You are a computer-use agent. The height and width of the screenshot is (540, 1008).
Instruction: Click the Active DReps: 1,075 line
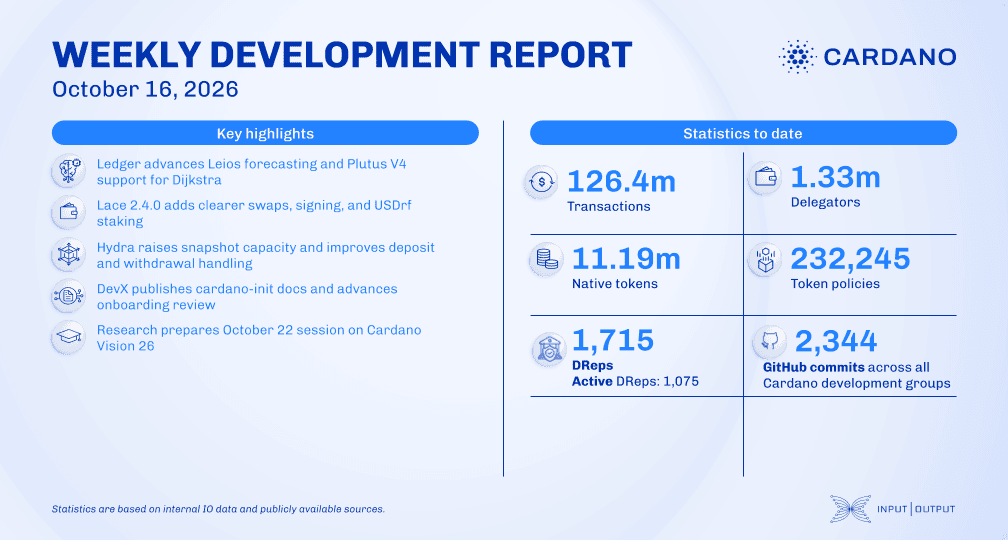click(635, 381)
